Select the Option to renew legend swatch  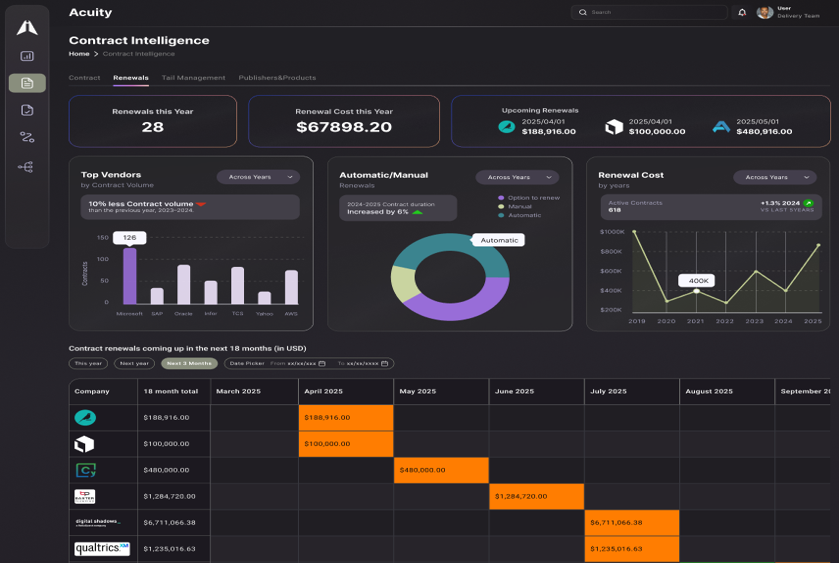[501, 198]
